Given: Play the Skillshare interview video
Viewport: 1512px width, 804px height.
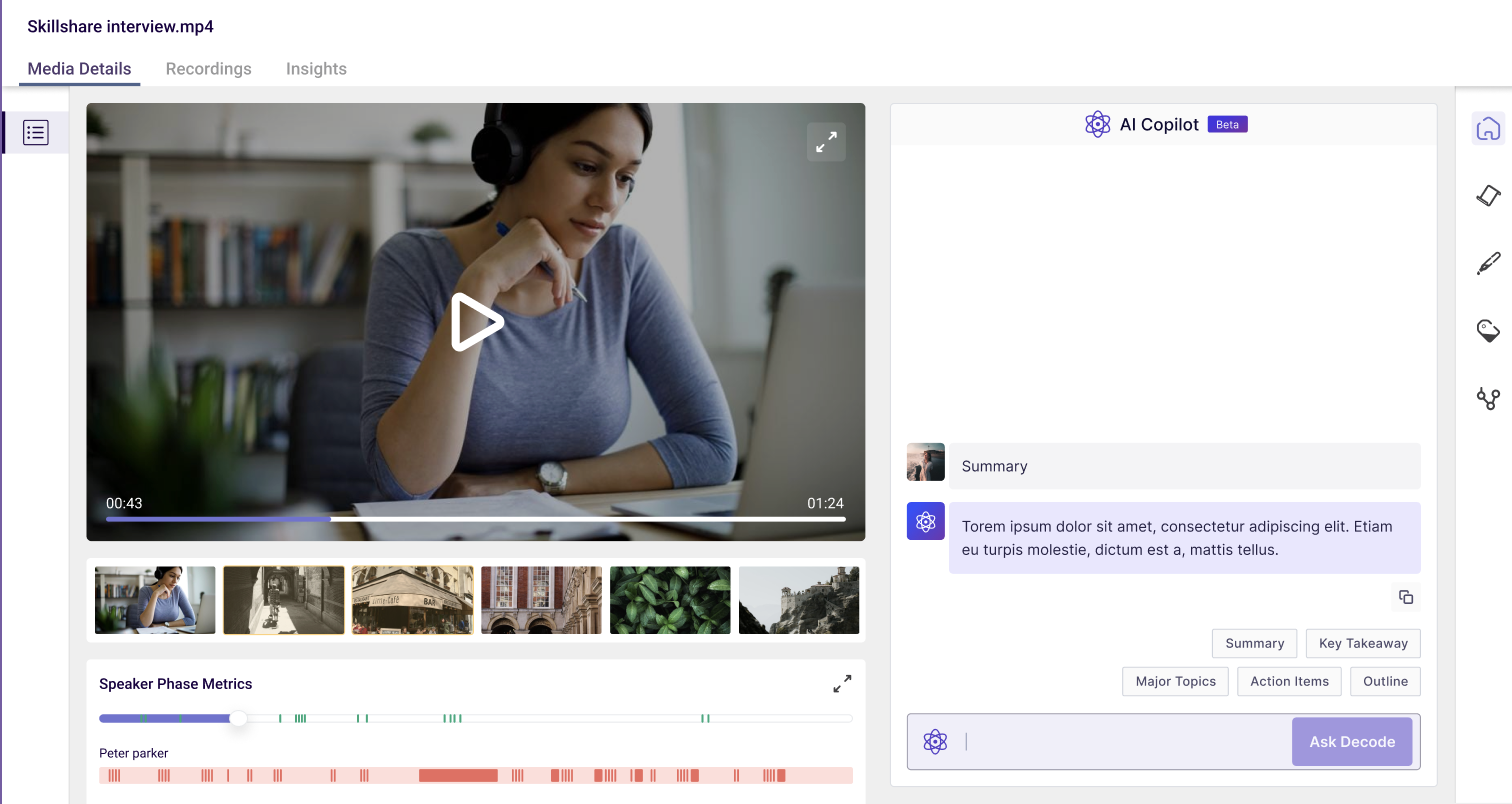Looking at the screenshot, I should [x=476, y=322].
